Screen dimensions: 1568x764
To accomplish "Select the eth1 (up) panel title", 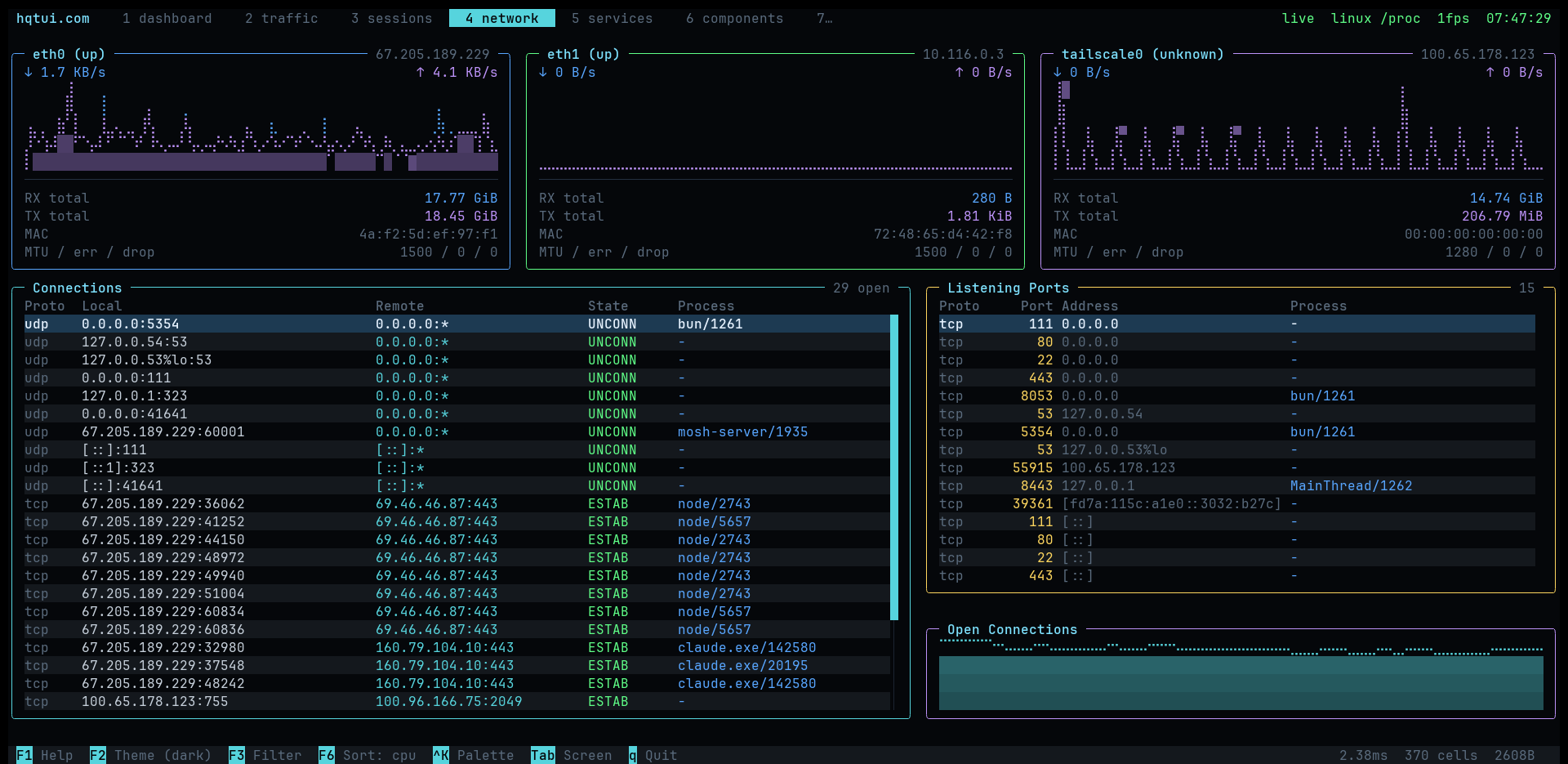I will click(x=584, y=54).
